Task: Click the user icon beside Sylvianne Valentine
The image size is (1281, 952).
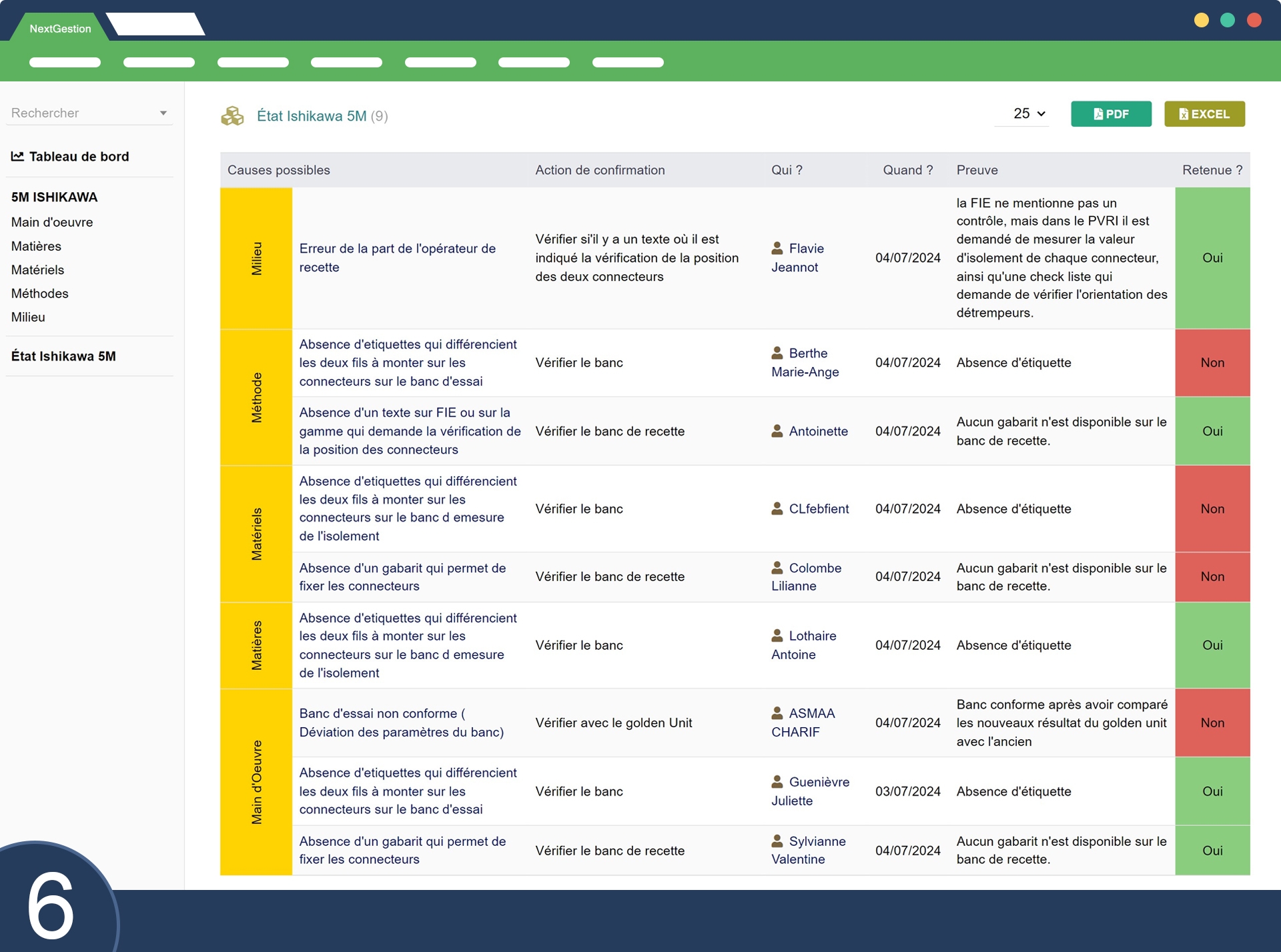Action: [x=777, y=841]
